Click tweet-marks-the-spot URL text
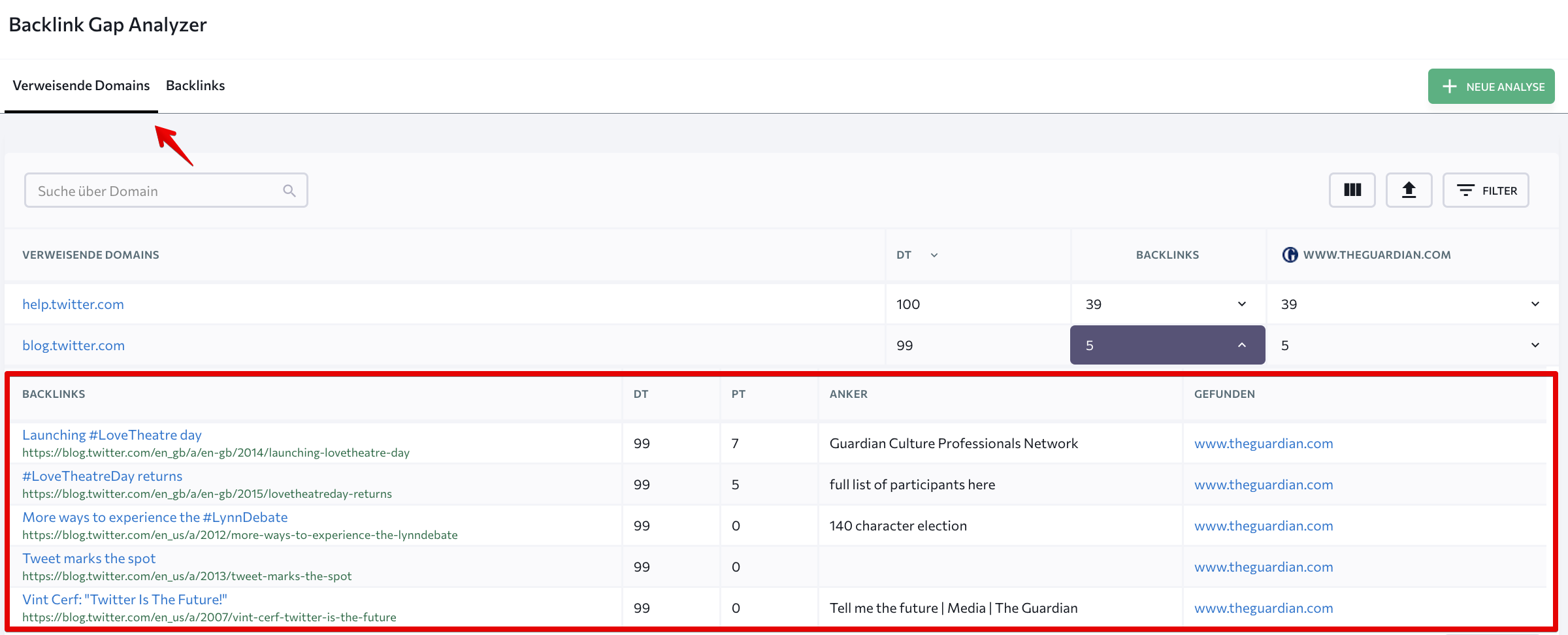This screenshot has width=1568, height=635. click(x=187, y=576)
